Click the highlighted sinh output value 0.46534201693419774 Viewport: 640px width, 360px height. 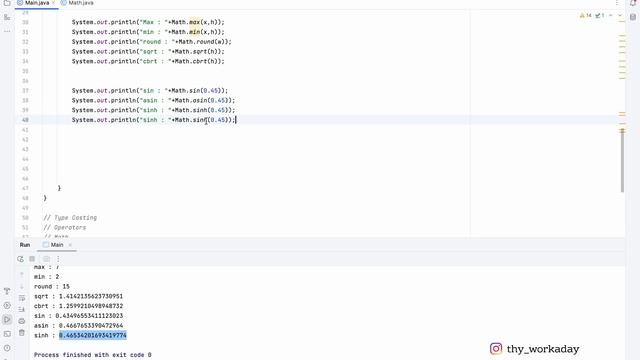[93, 335]
